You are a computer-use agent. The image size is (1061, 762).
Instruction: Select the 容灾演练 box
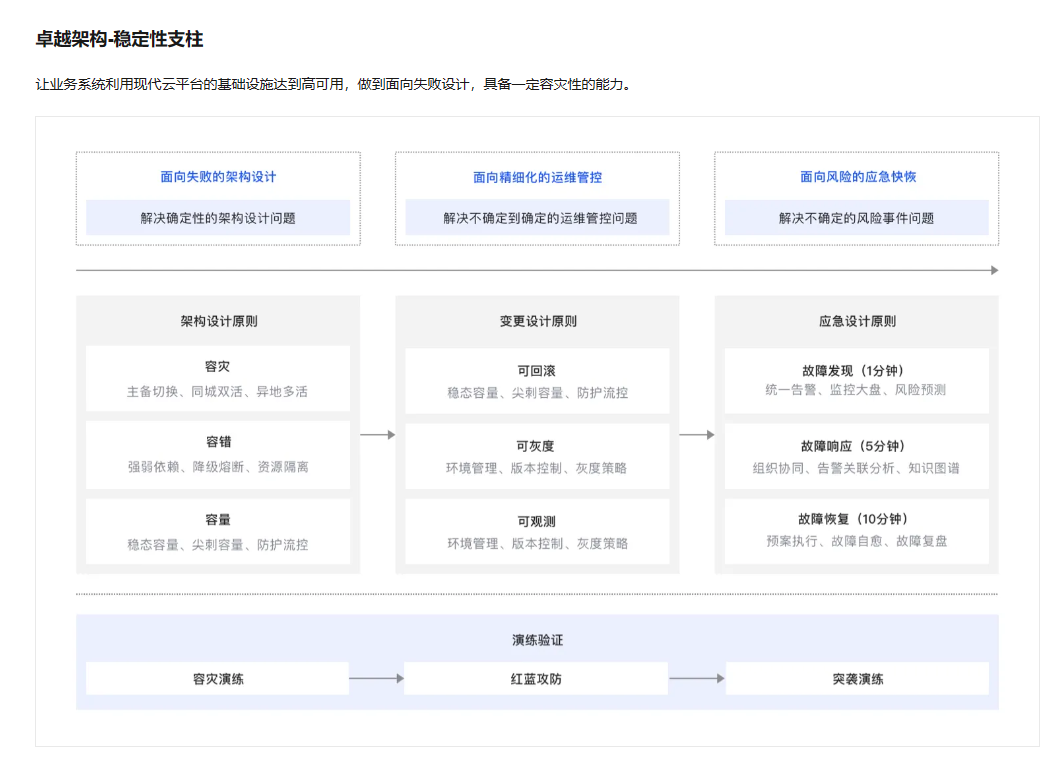click(x=217, y=679)
